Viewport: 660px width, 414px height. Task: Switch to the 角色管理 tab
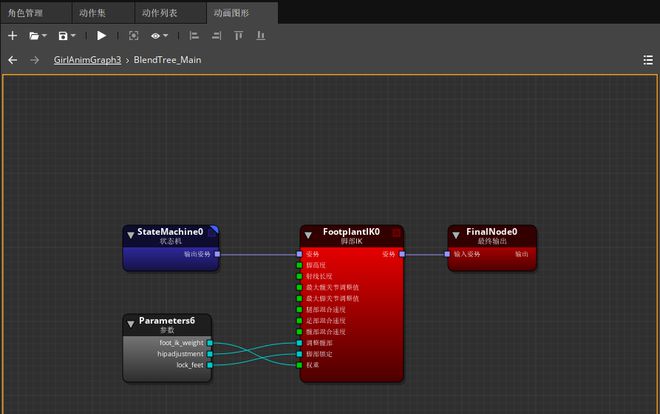coord(25,12)
